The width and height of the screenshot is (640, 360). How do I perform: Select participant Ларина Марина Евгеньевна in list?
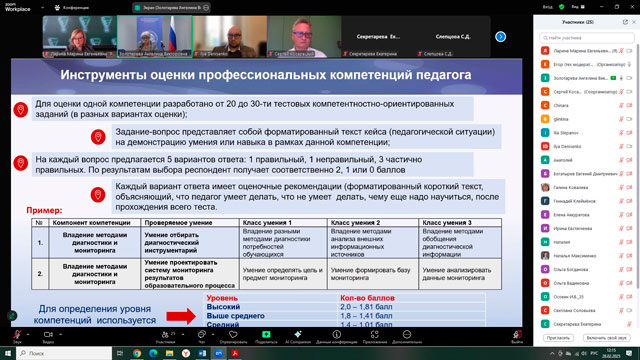587,51
